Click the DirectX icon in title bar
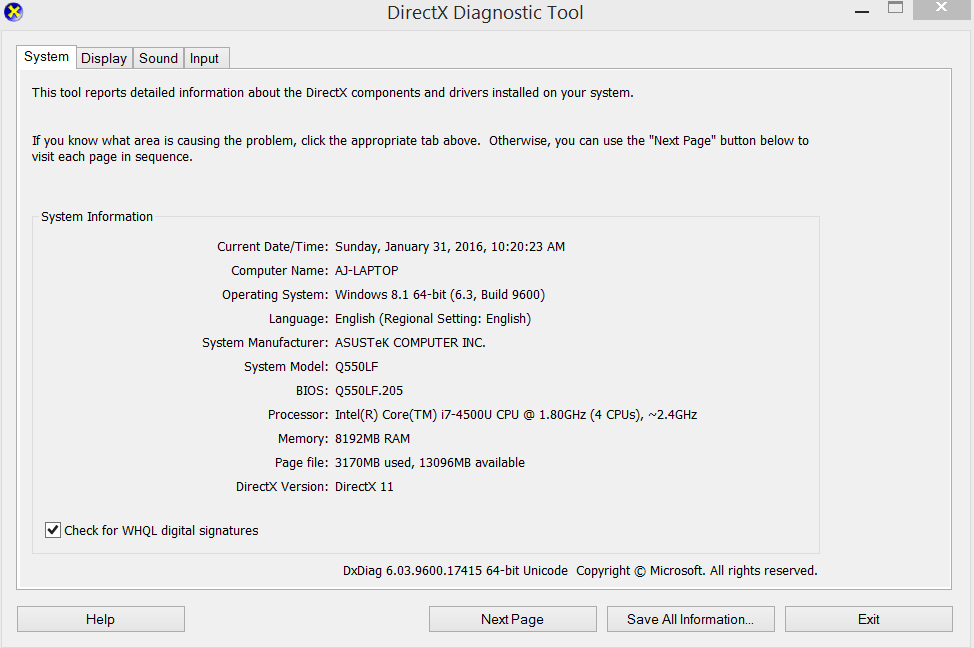Viewport: 974px width, 648px height. point(13,12)
